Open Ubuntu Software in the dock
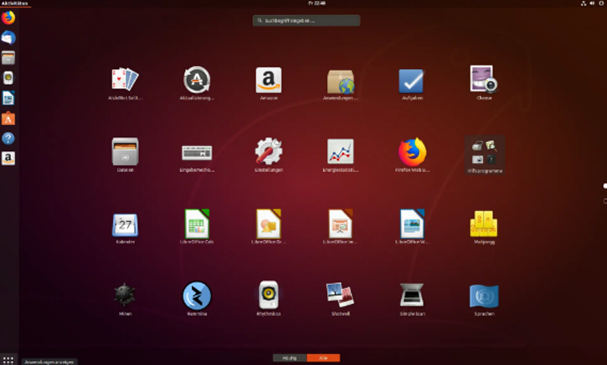The height and width of the screenshot is (365, 607). 8,118
